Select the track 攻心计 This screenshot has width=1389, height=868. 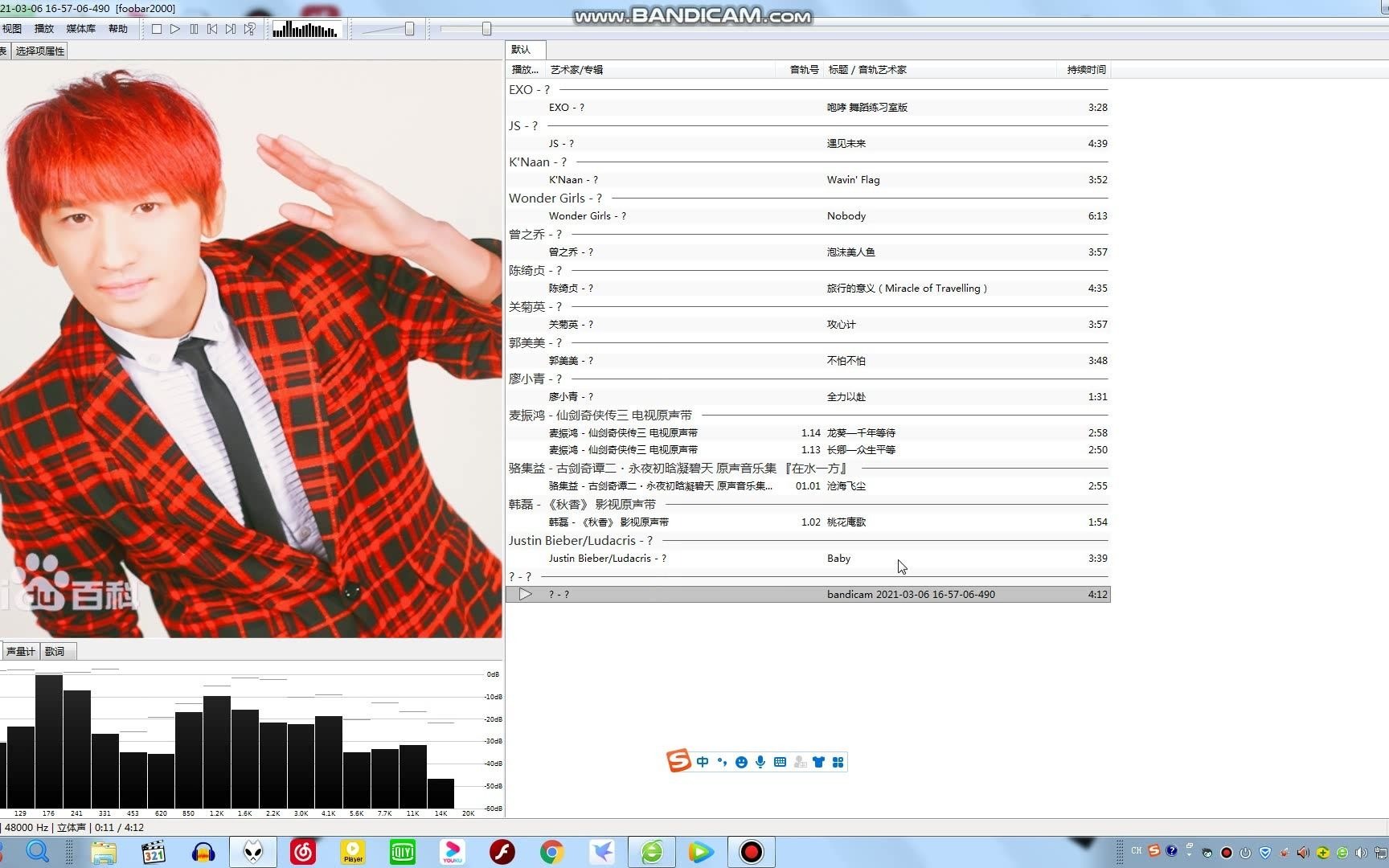[809, 325]
